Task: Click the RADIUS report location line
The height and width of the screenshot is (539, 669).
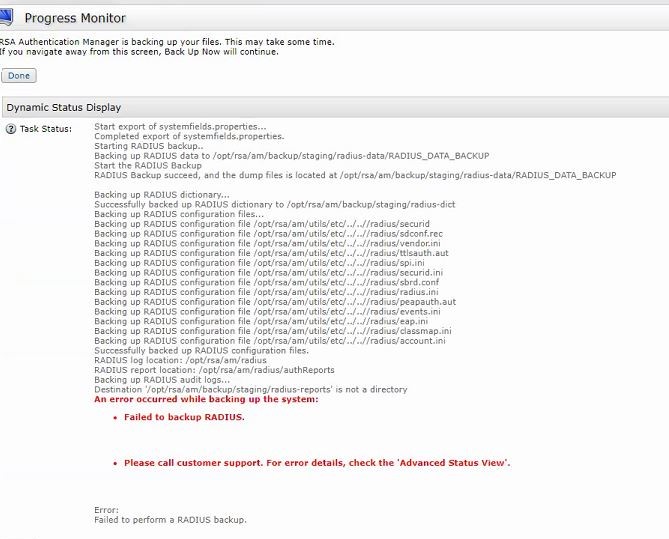Action: click(214, 370)
